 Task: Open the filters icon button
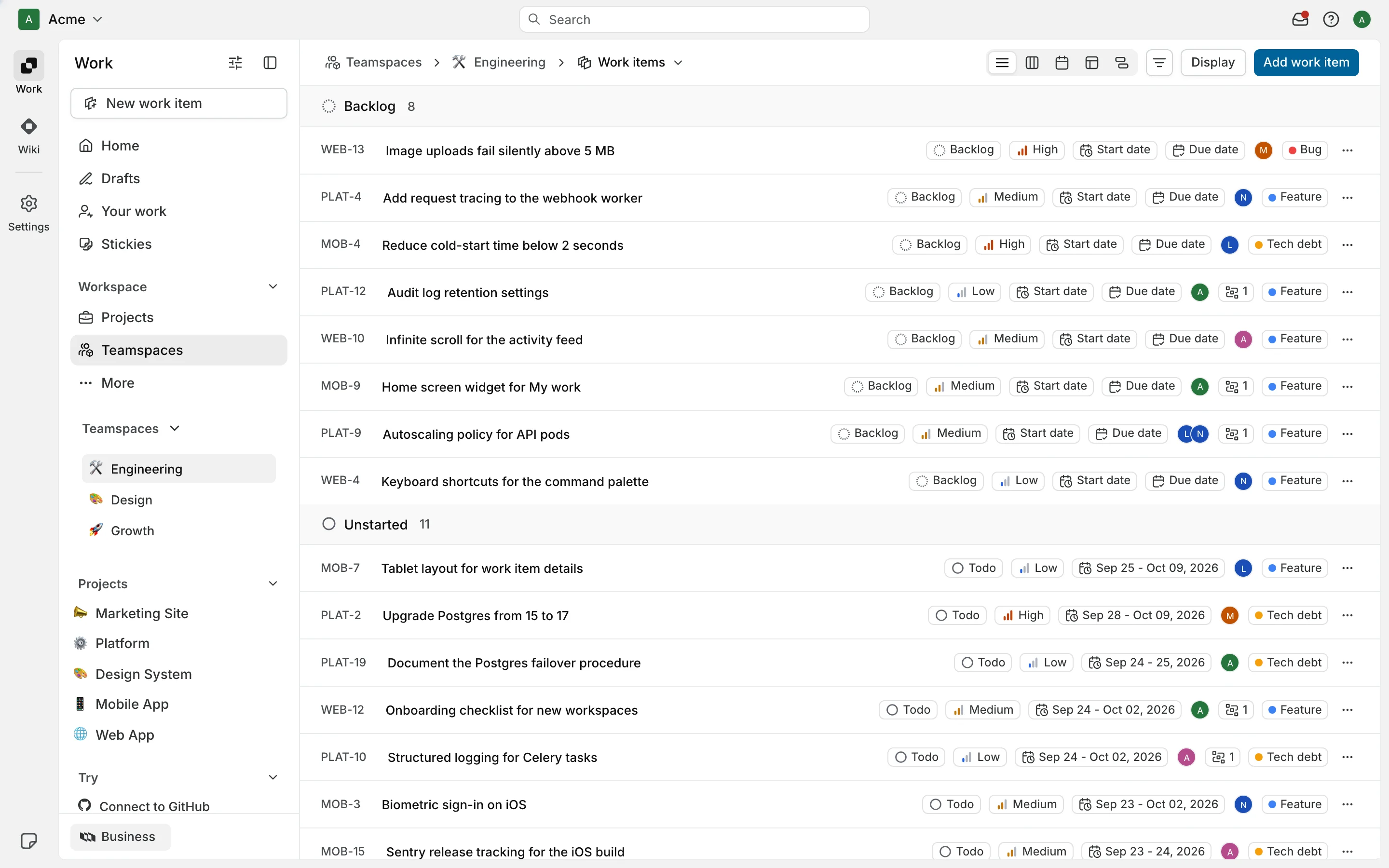tap(1159, 63)
